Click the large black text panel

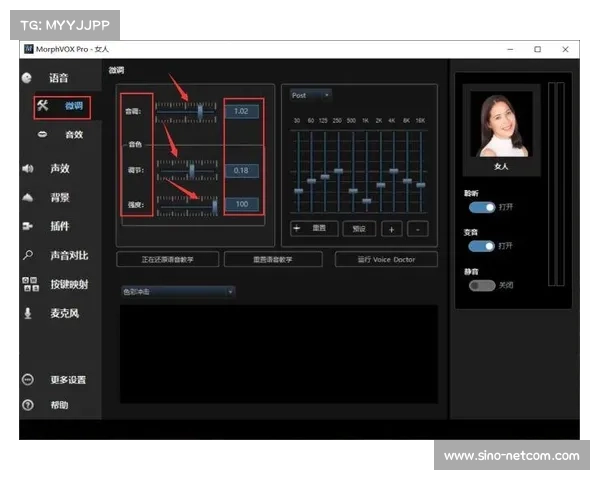tap(279, 354)
